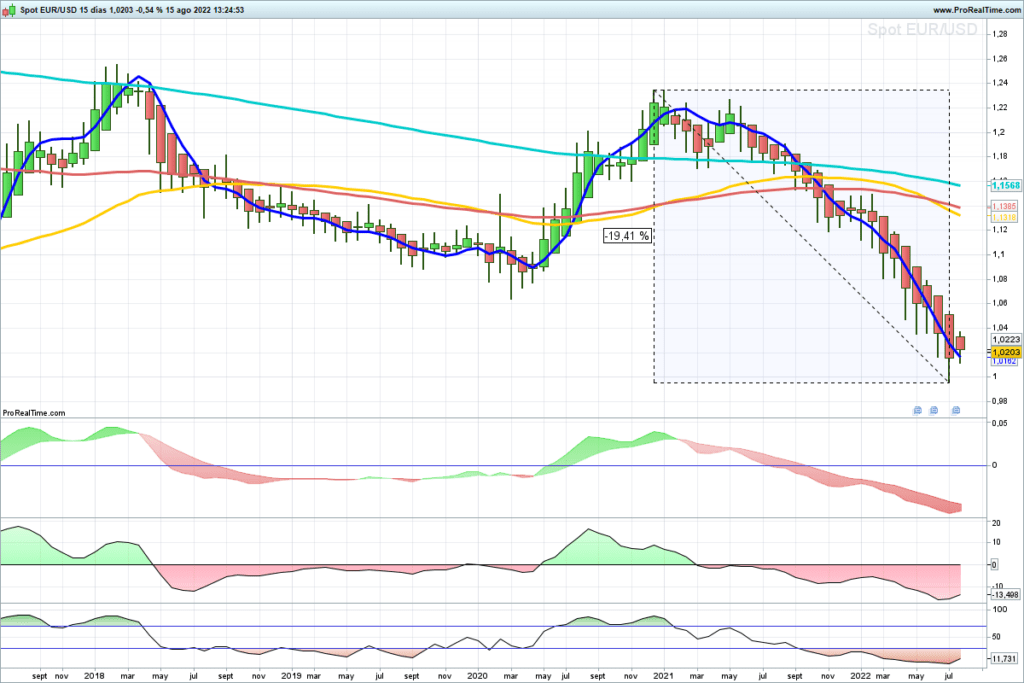Click the 1,0162 blue average price label
The width and height of the screenshot is (1024, 683).
(x=1004, y=361)
